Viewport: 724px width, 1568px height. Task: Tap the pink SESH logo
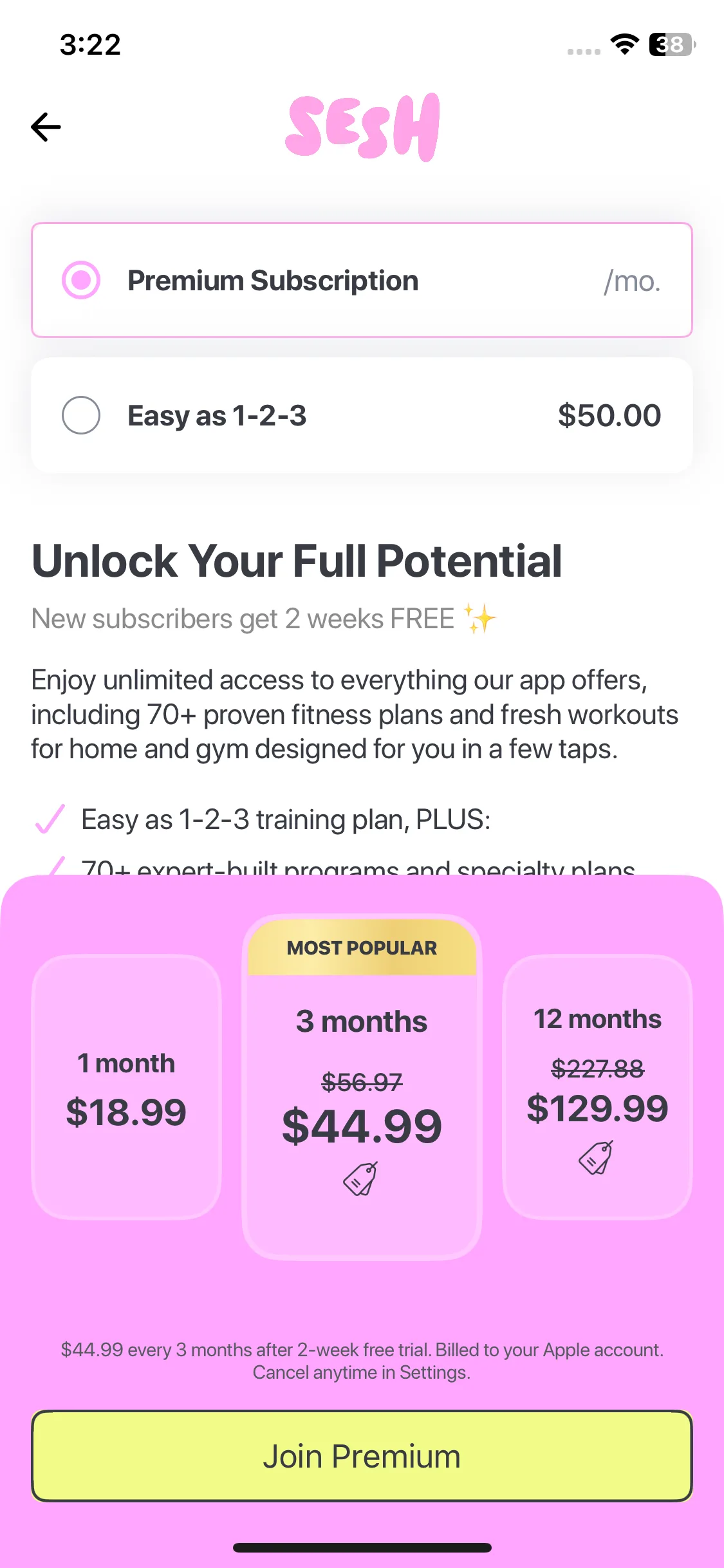click(x=362, y=127)
